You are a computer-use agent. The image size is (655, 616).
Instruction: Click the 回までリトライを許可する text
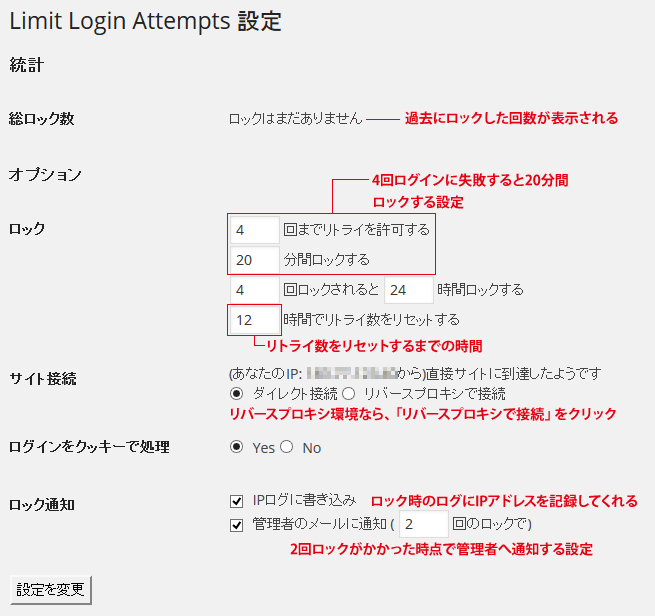click(356, 230)
